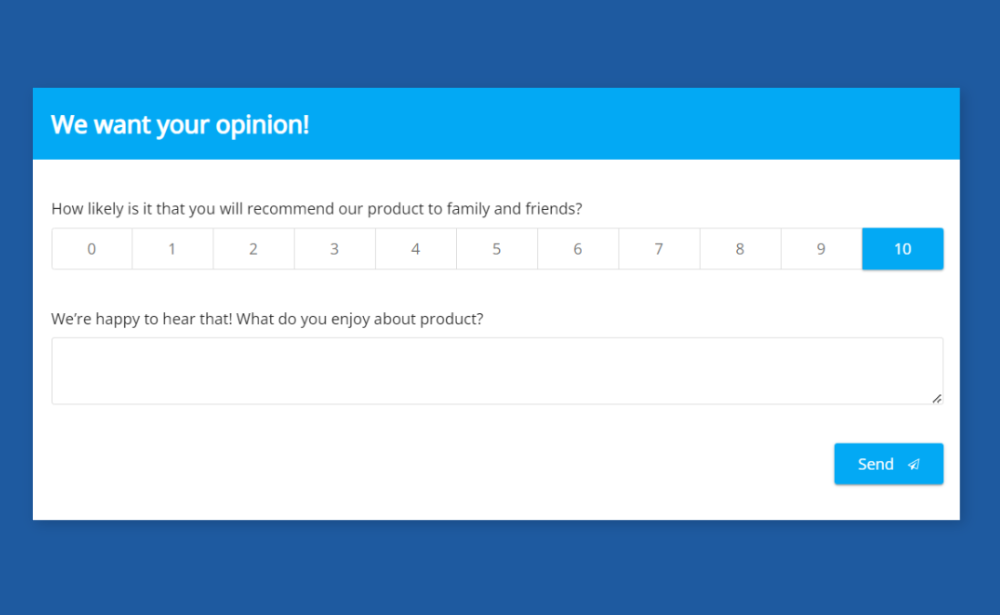1000x615 pixels.
Task: Click the highlighted rating 10
Action: tap(902, 248)
